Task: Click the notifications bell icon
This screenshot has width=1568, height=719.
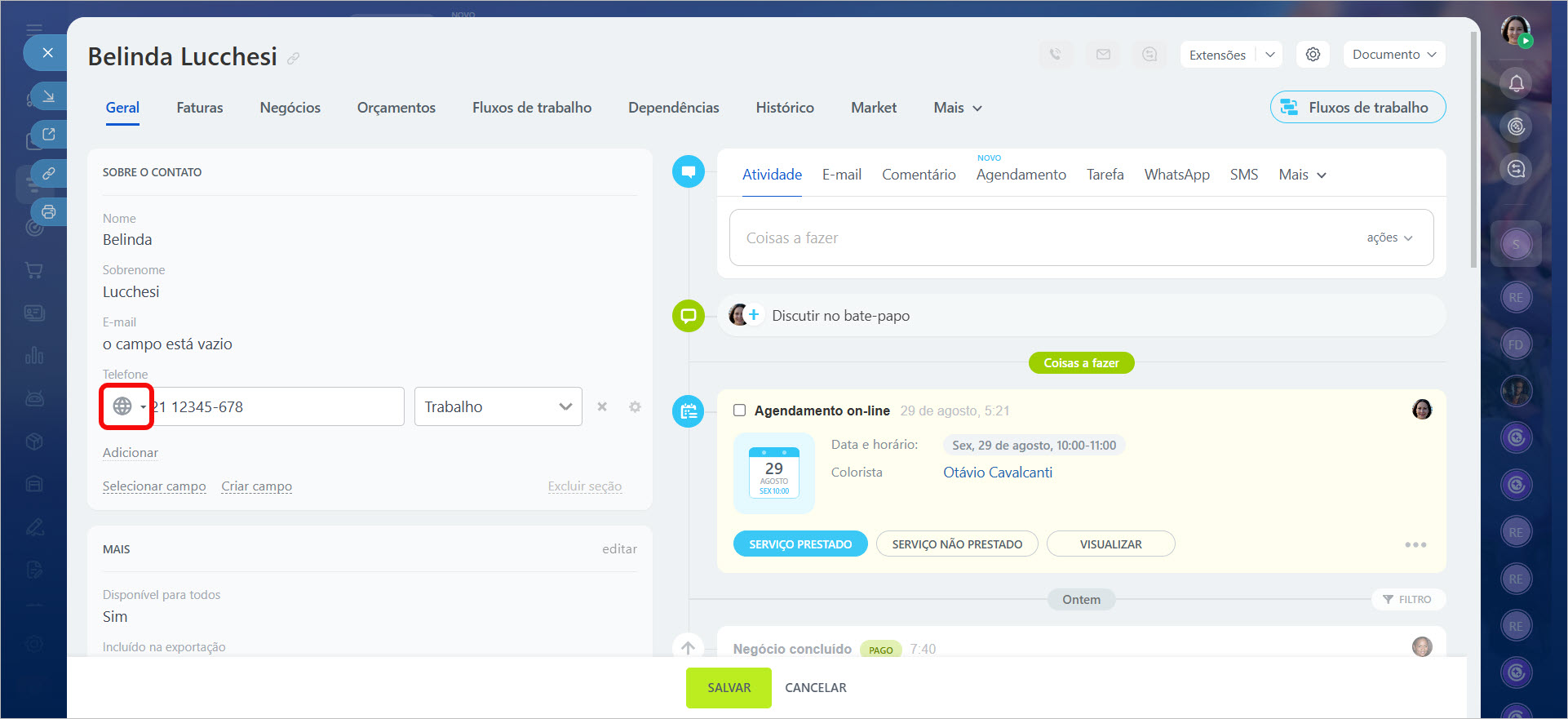Action: tap(1516, 83)
